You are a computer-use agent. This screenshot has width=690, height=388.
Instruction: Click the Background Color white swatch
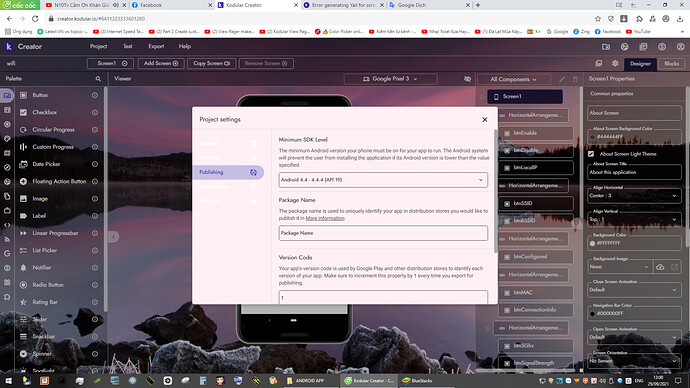click(592, 243)
